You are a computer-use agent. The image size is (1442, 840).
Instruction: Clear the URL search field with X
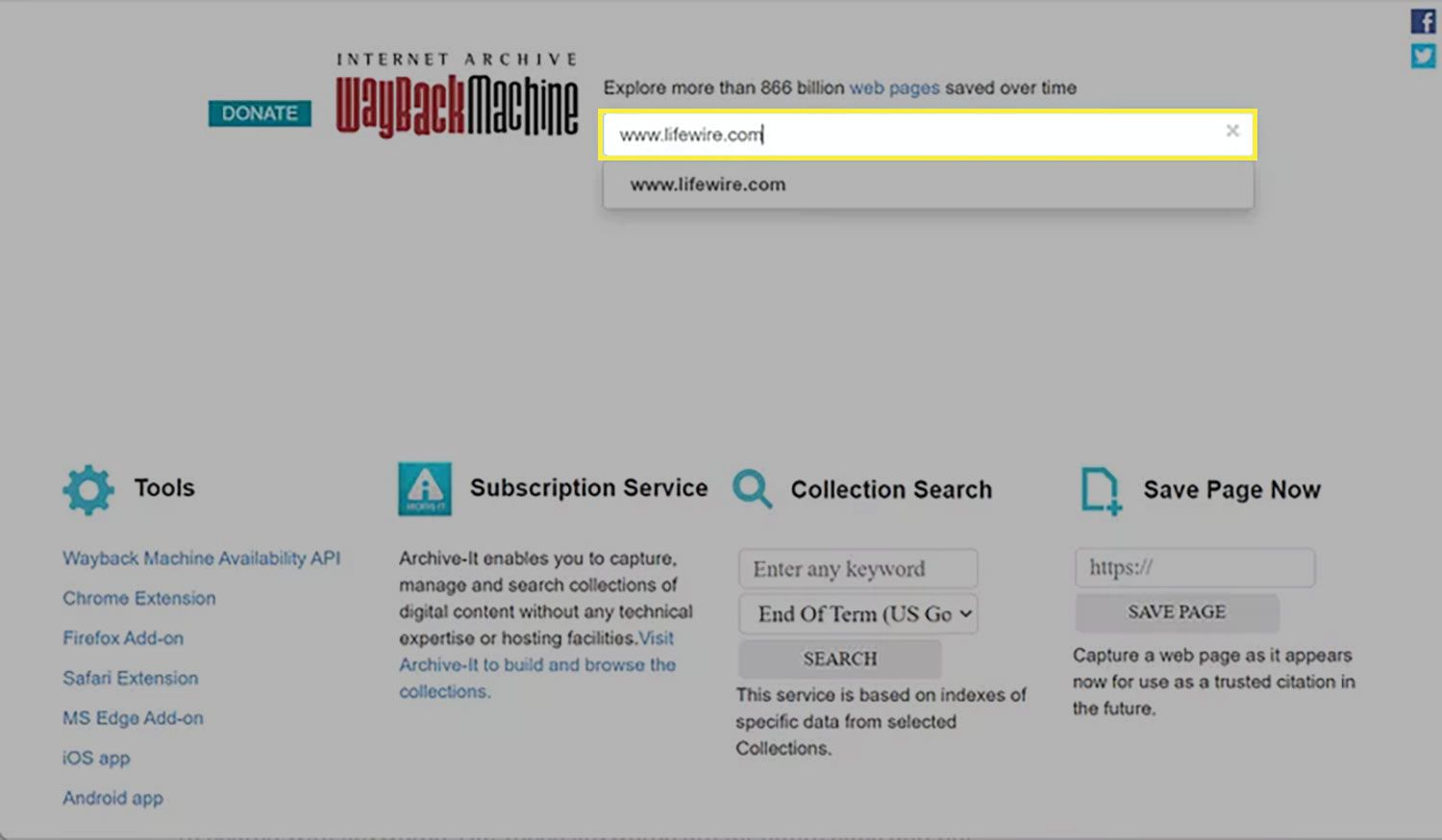[x=1232, y=131]
